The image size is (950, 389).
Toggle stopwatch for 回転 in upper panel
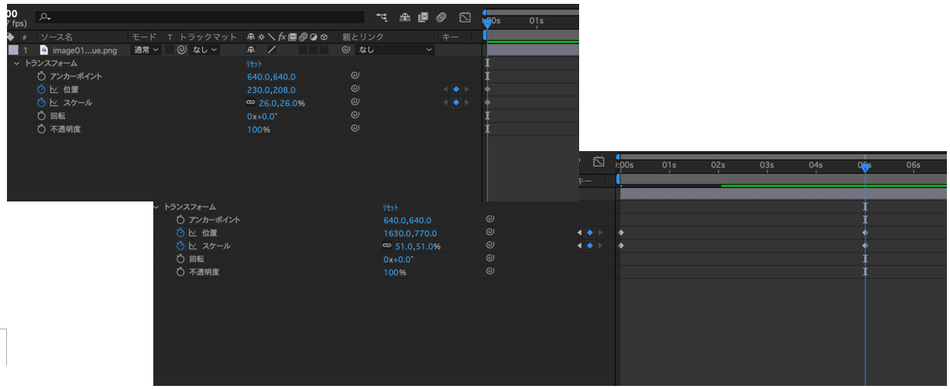(x=41, y=115)
